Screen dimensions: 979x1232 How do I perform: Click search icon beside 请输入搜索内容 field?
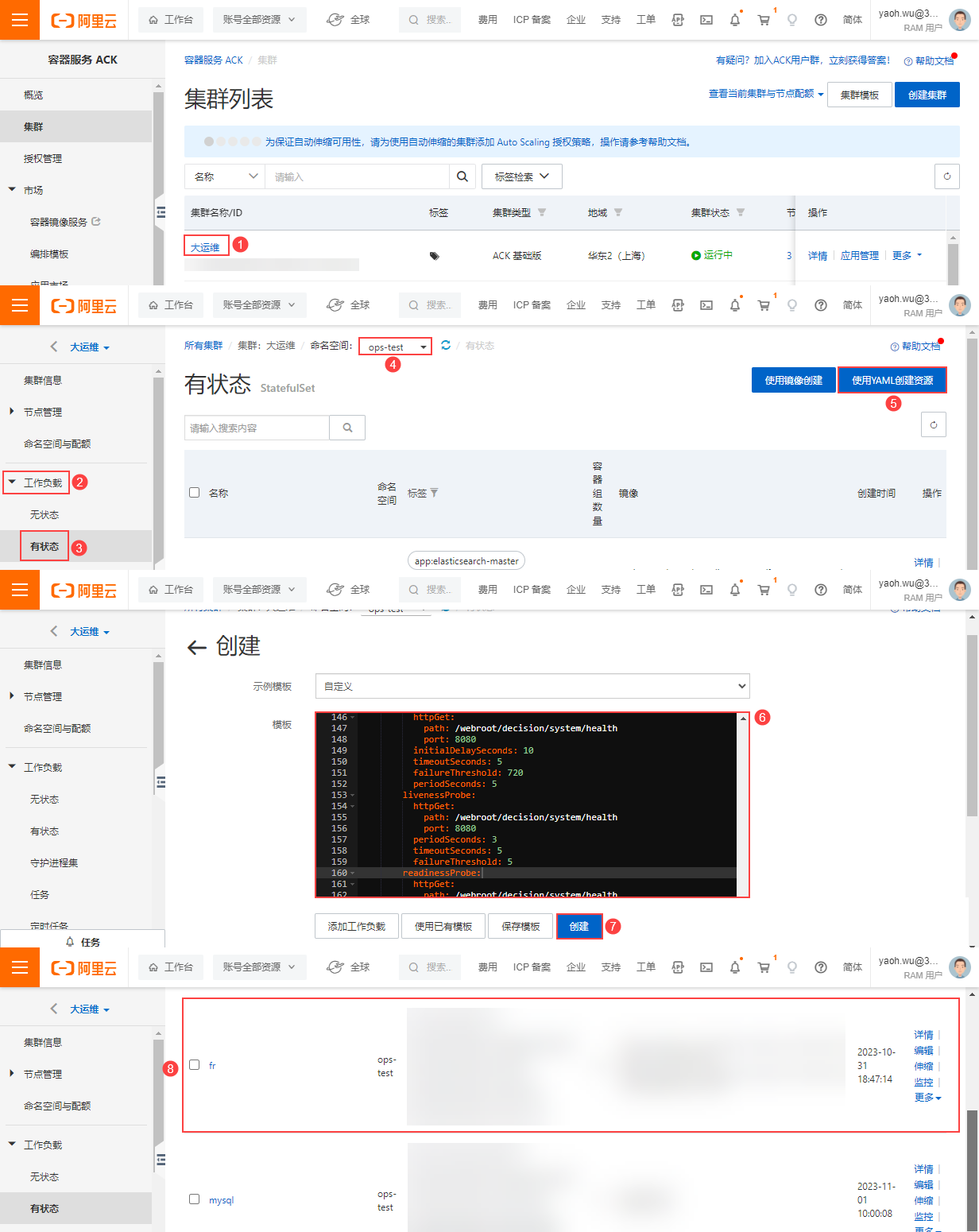click(x=347, y=428)
